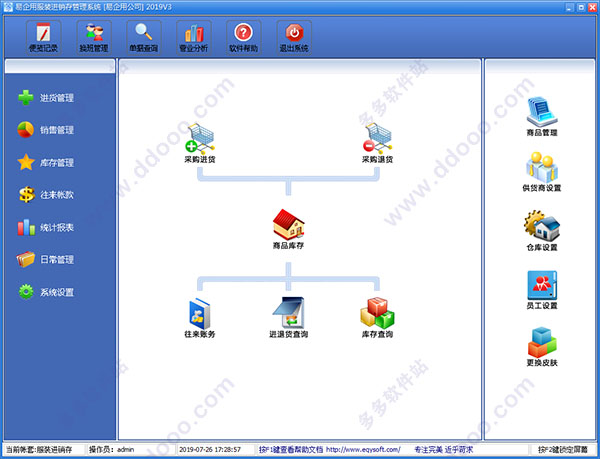Click 按F2键锁定屏幕 status entry
Viewport: 600px width, 459px height.
(x=563, y=449)
